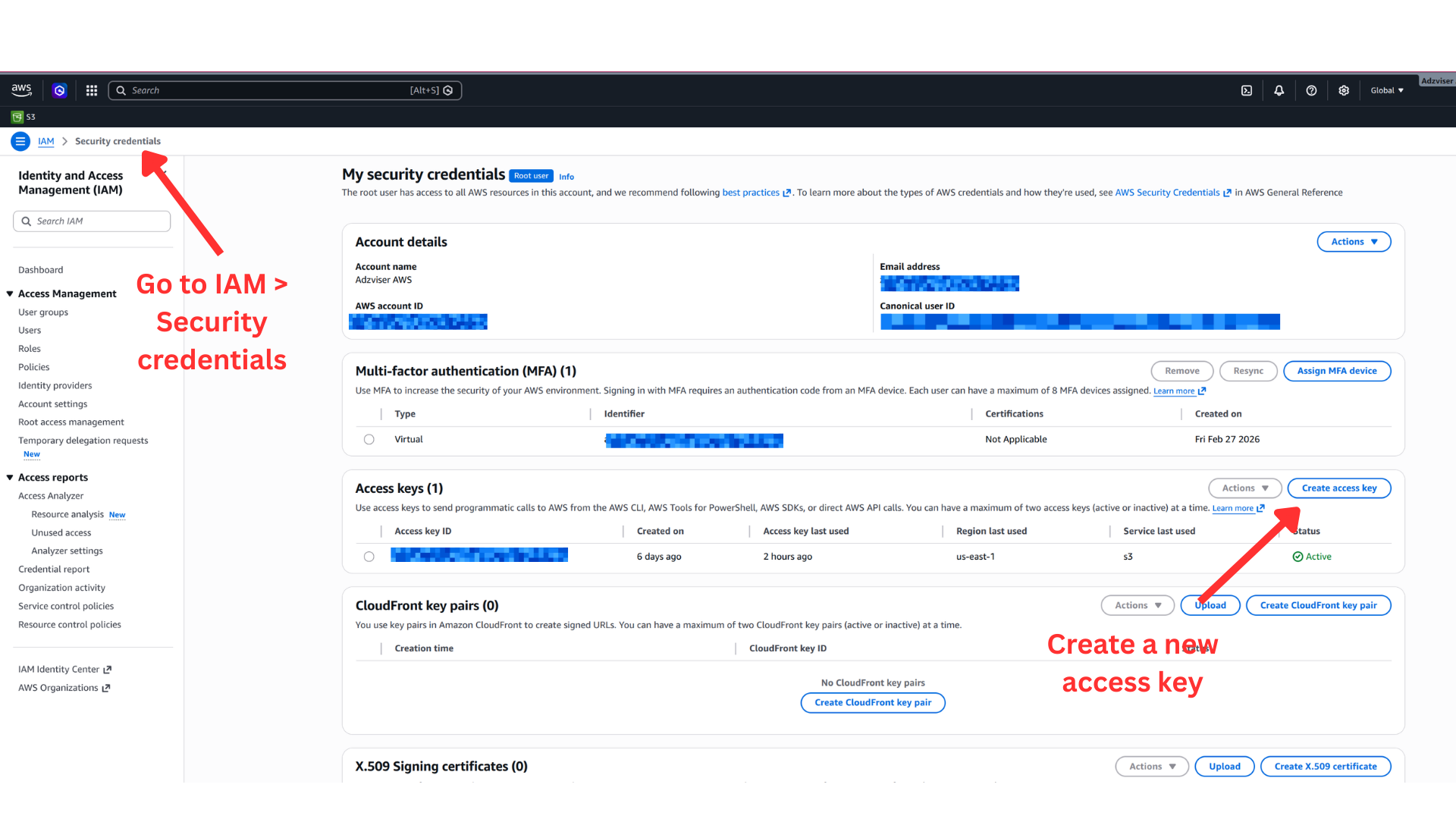This screenshot has width=1456, height=819.
Task: Select Dashboard in the IAM sidebar
Action: [40, 269]
